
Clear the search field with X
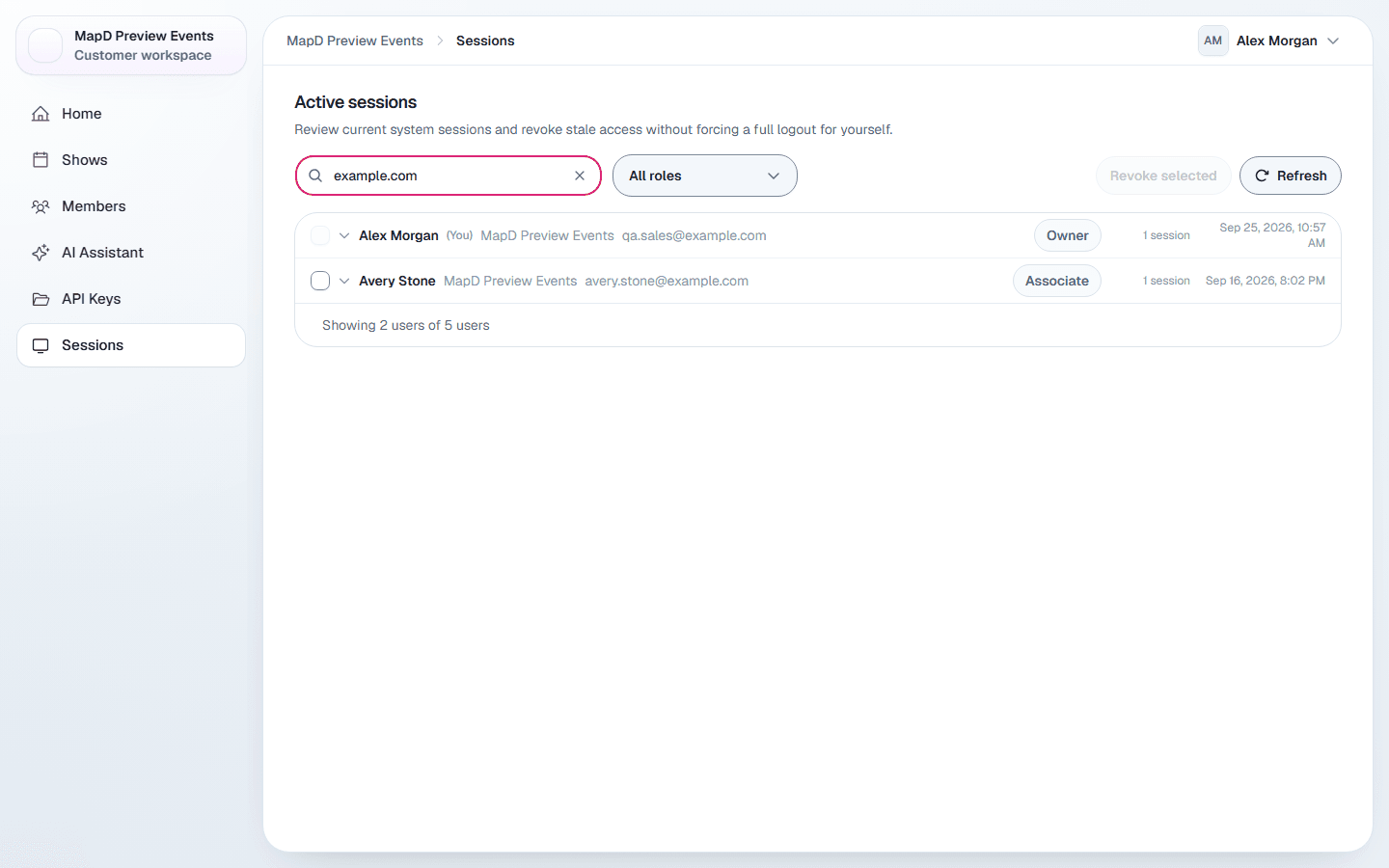click(x=580, y=176)
